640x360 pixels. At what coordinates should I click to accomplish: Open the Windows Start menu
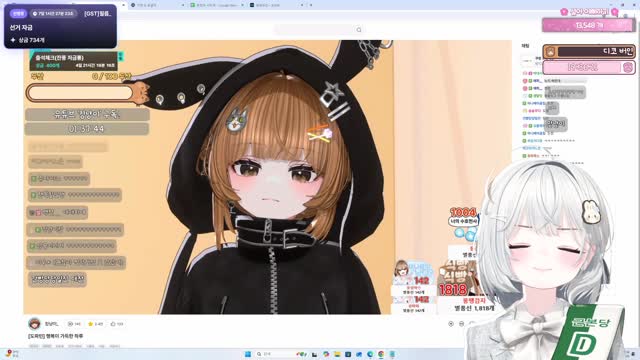point(248,354)
